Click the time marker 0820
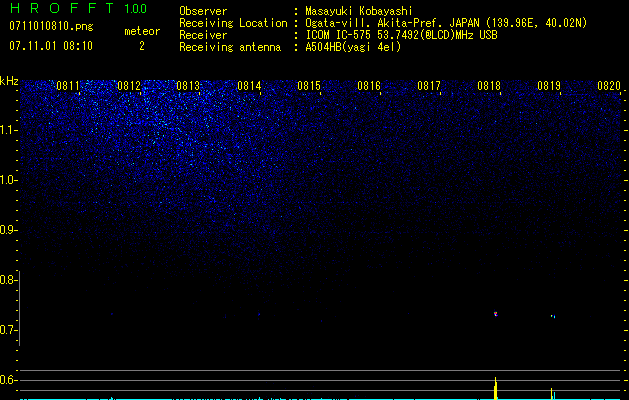The image size is (629, 400). click(609, 86)
